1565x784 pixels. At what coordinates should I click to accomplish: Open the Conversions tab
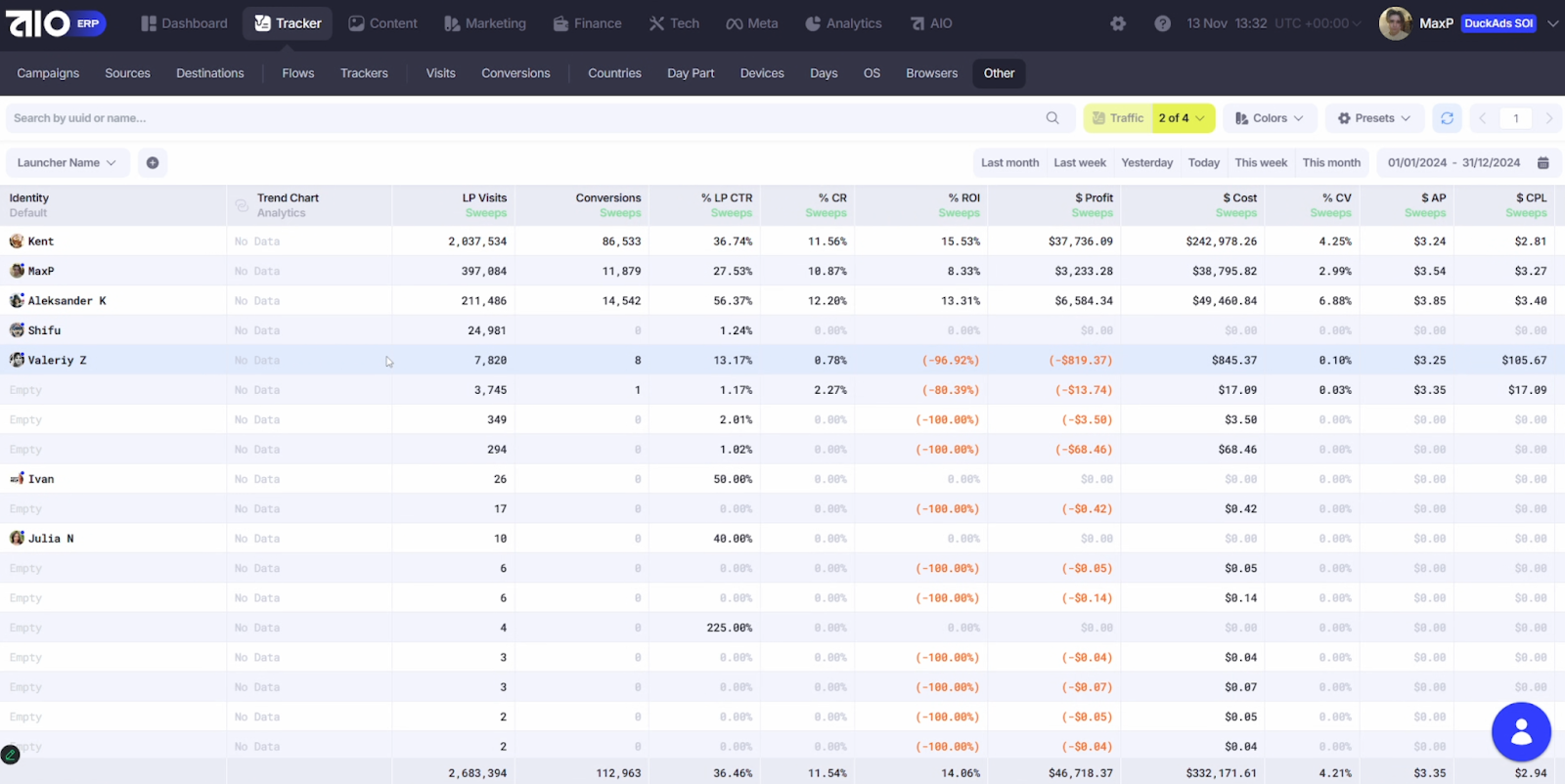tap(515, 73)
